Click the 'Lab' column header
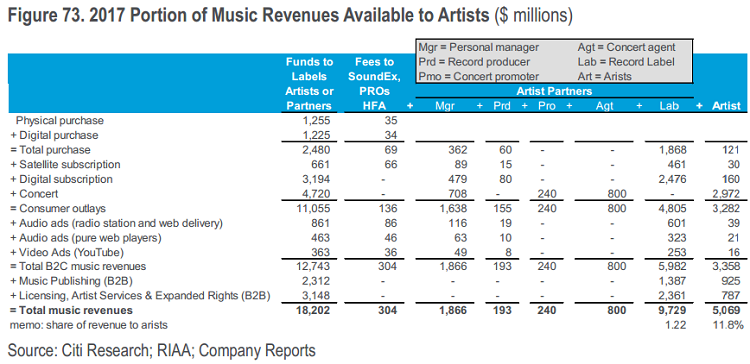The width and height of the screenshot is (750, 364). [669, 106]
